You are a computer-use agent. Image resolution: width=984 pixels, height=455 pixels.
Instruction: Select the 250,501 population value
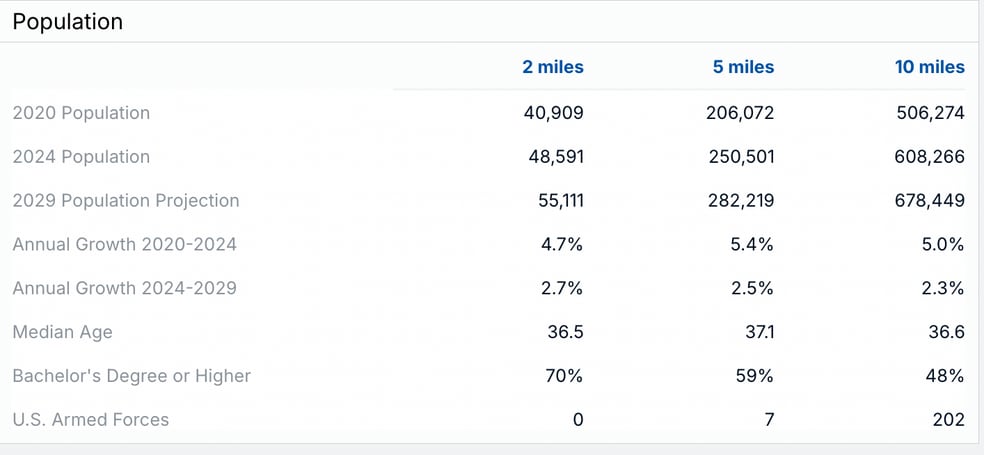tap(740, 157)
